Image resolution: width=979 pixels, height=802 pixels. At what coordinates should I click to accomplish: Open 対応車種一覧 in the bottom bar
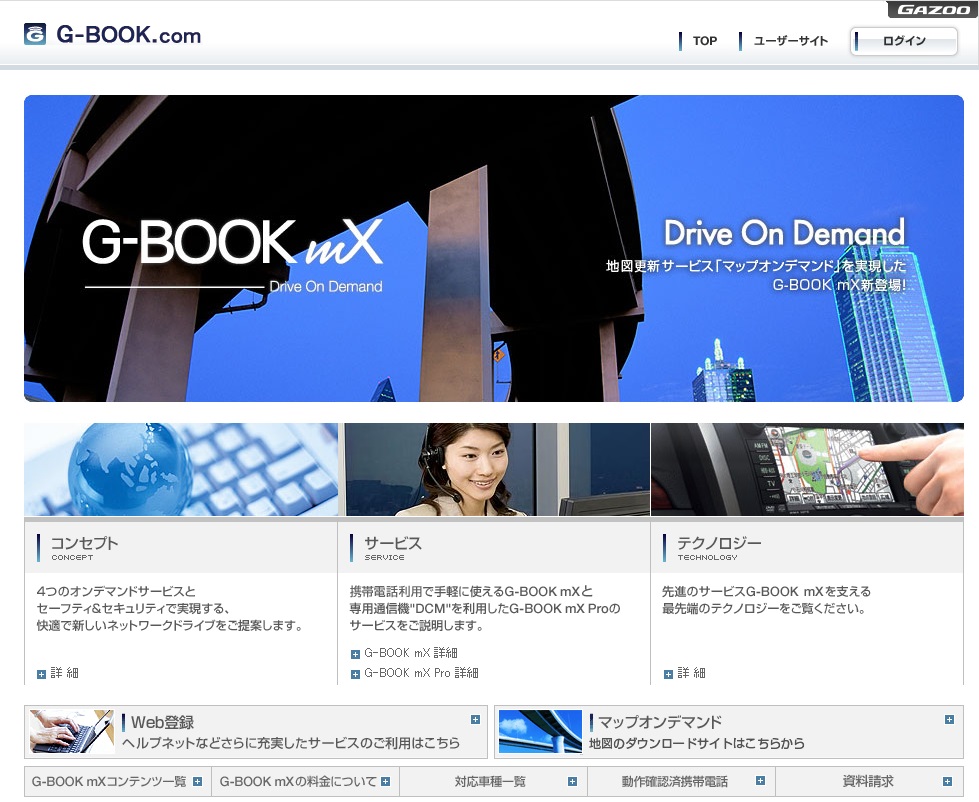tap(492, 782)
